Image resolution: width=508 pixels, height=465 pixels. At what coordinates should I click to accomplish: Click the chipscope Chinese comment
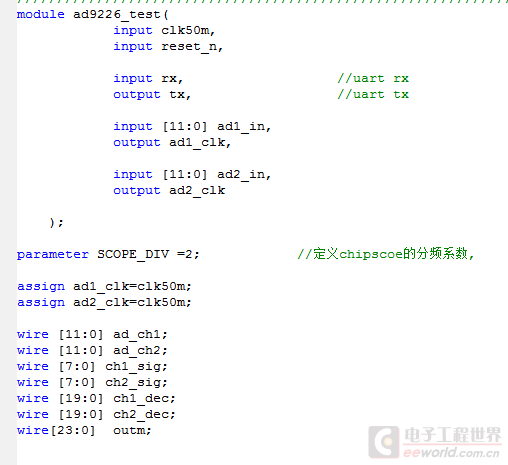coord(385,254)
